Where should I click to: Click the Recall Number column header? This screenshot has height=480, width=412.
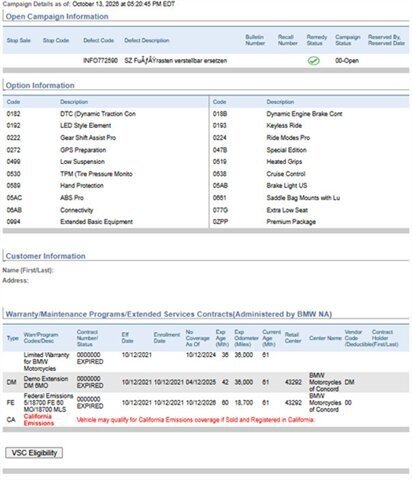pos(288,40)
